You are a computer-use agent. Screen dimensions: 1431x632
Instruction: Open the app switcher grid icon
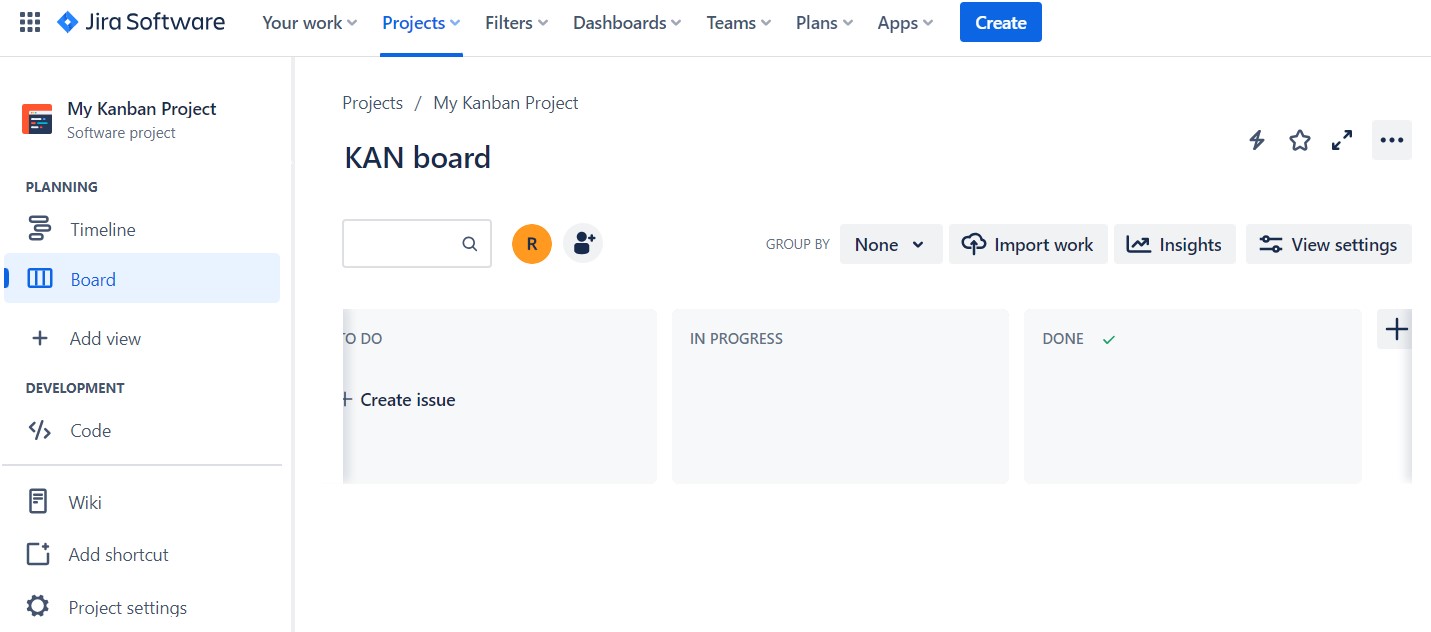[30, 22]
